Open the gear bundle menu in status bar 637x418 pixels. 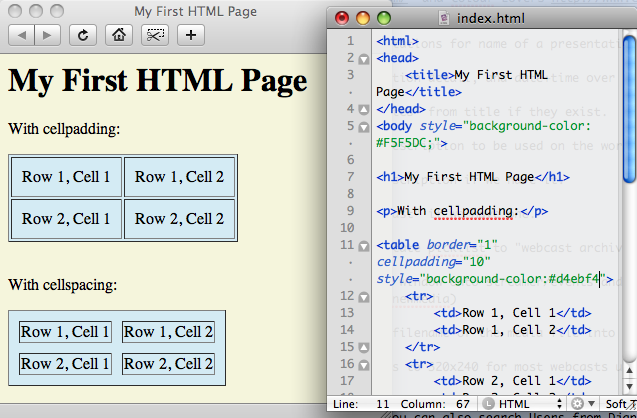583,404
